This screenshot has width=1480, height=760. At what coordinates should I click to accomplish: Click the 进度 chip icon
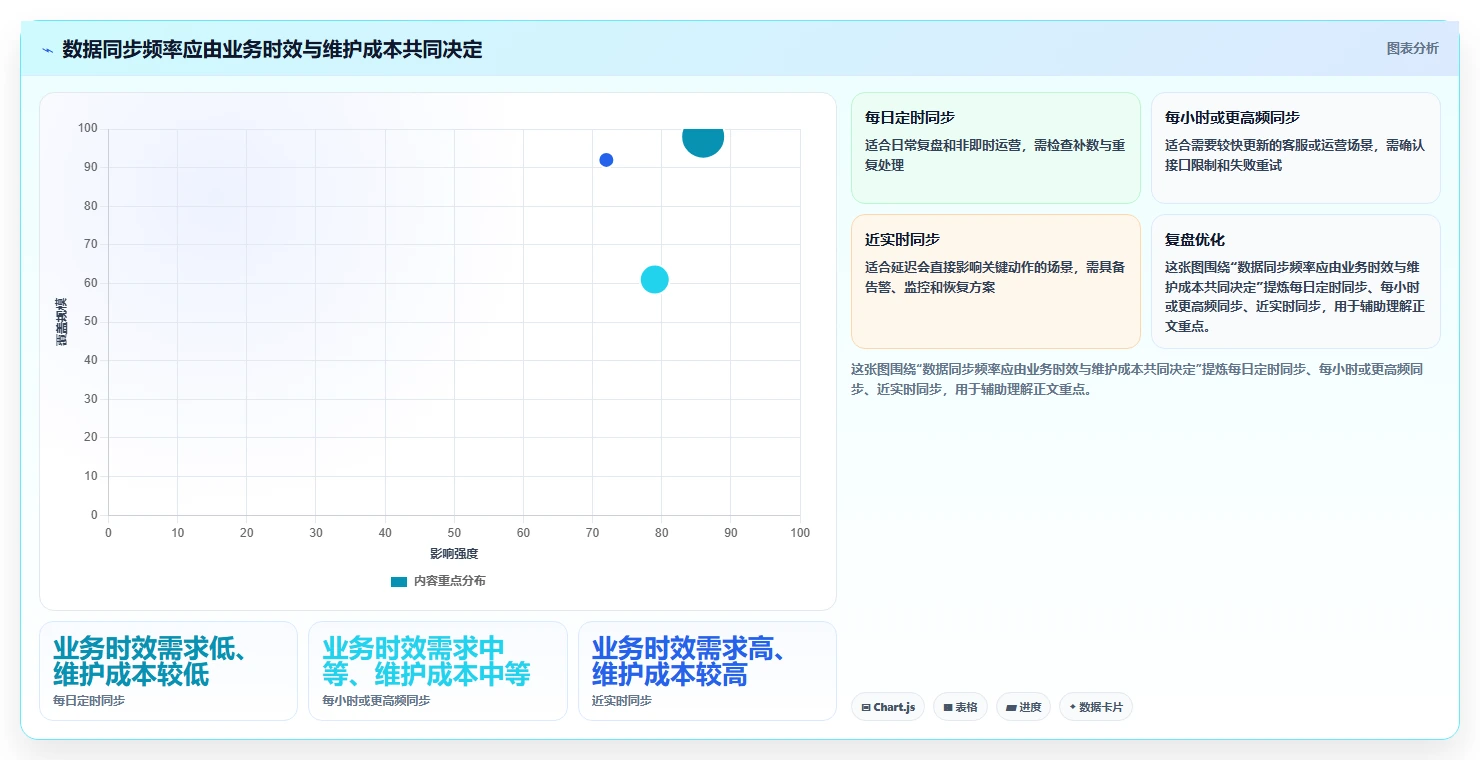1011,707
